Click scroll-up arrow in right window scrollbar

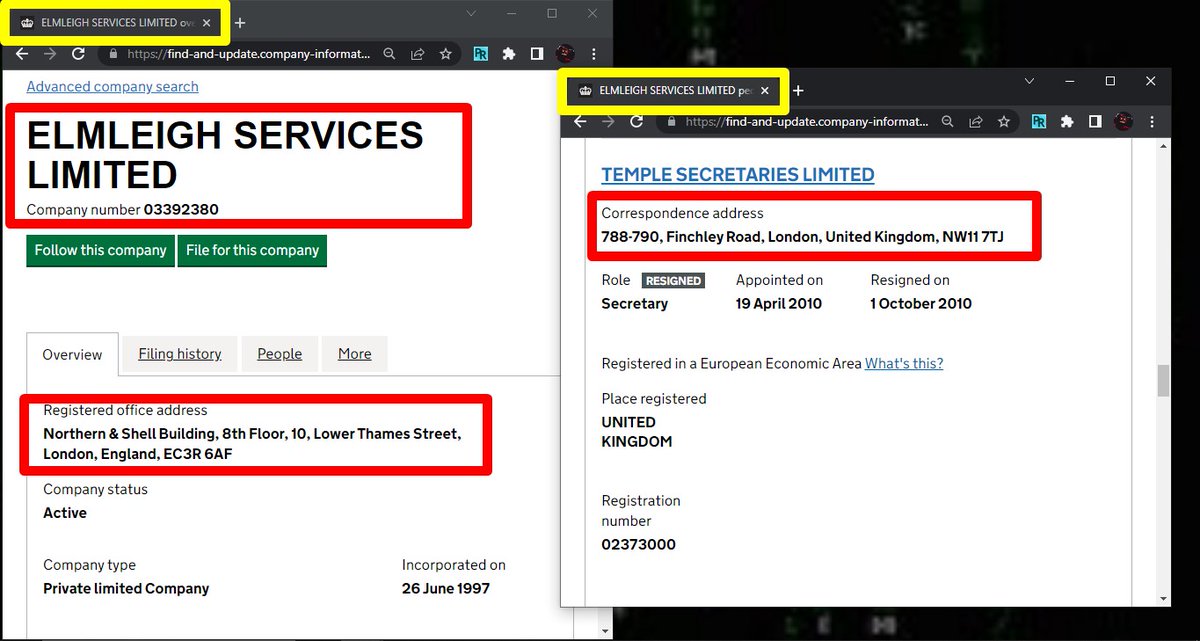coord(1163,147)
